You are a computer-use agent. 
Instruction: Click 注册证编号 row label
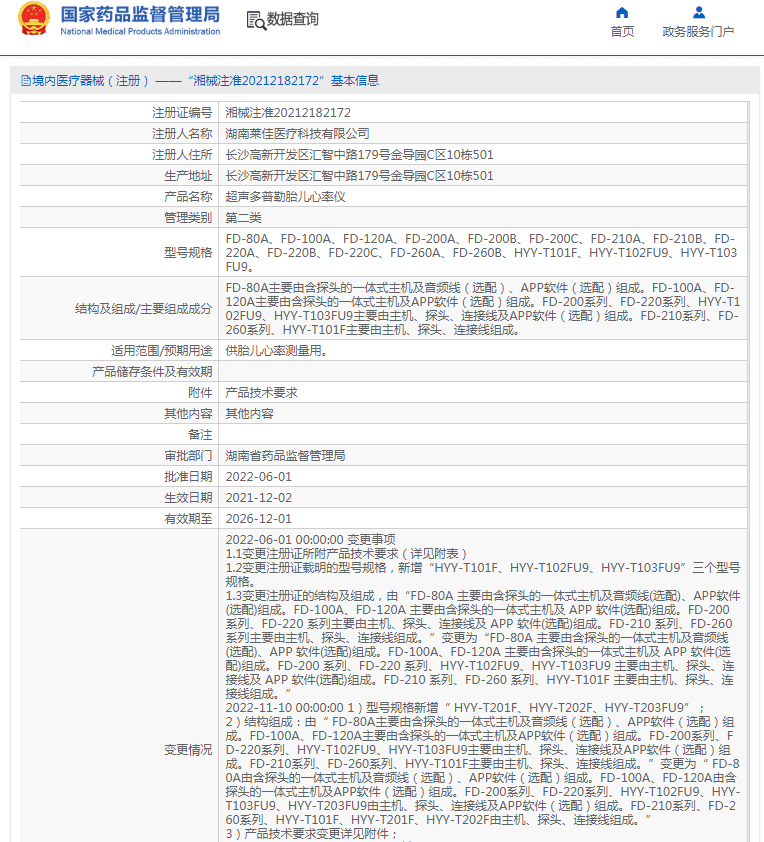coord(182,113)
